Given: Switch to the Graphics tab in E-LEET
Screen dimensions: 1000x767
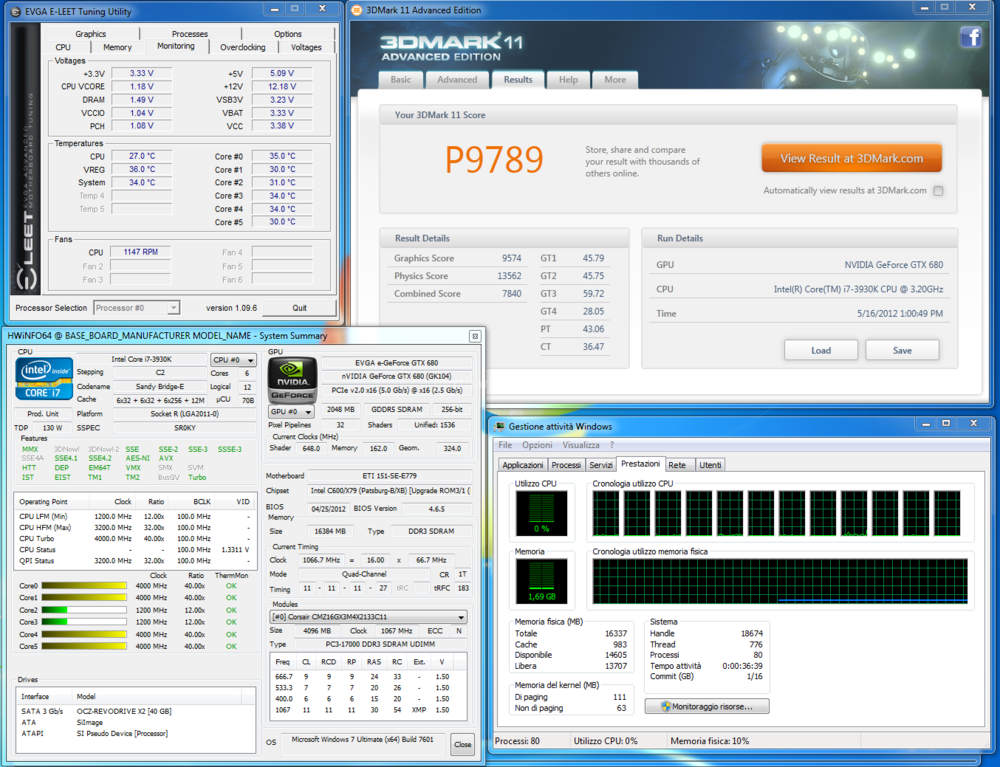Looking at the screenshot, I should 91,34.
